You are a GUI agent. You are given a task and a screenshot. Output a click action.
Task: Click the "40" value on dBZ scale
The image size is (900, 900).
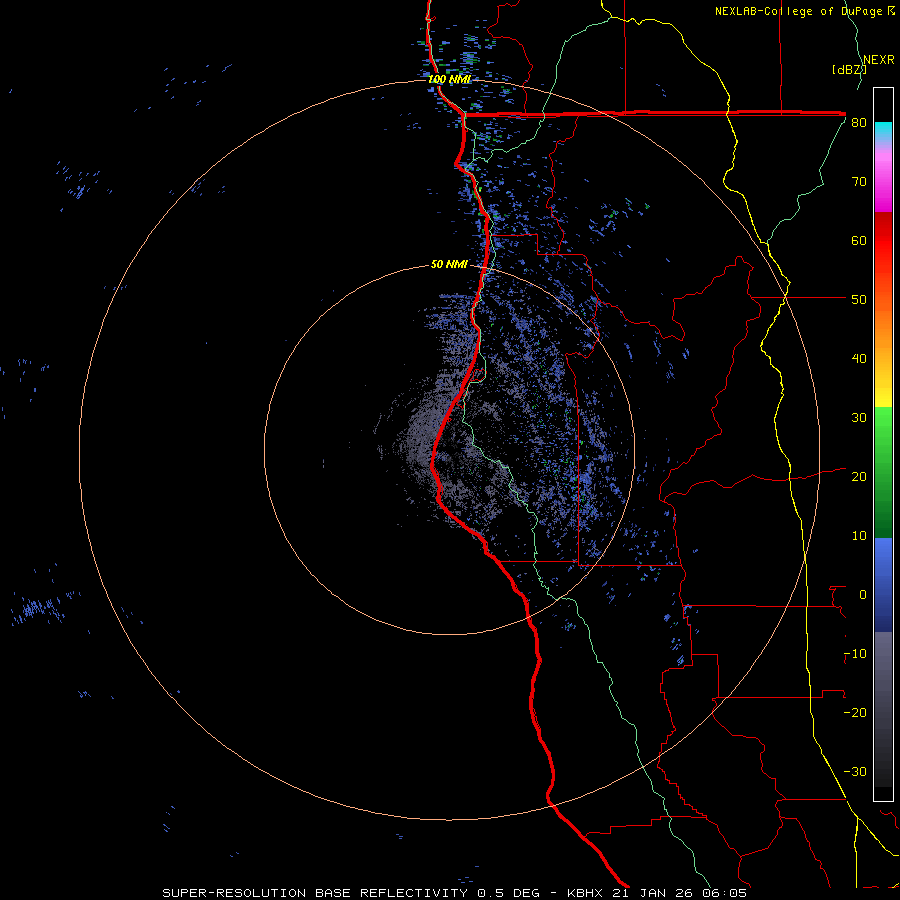tap(859, 359)
